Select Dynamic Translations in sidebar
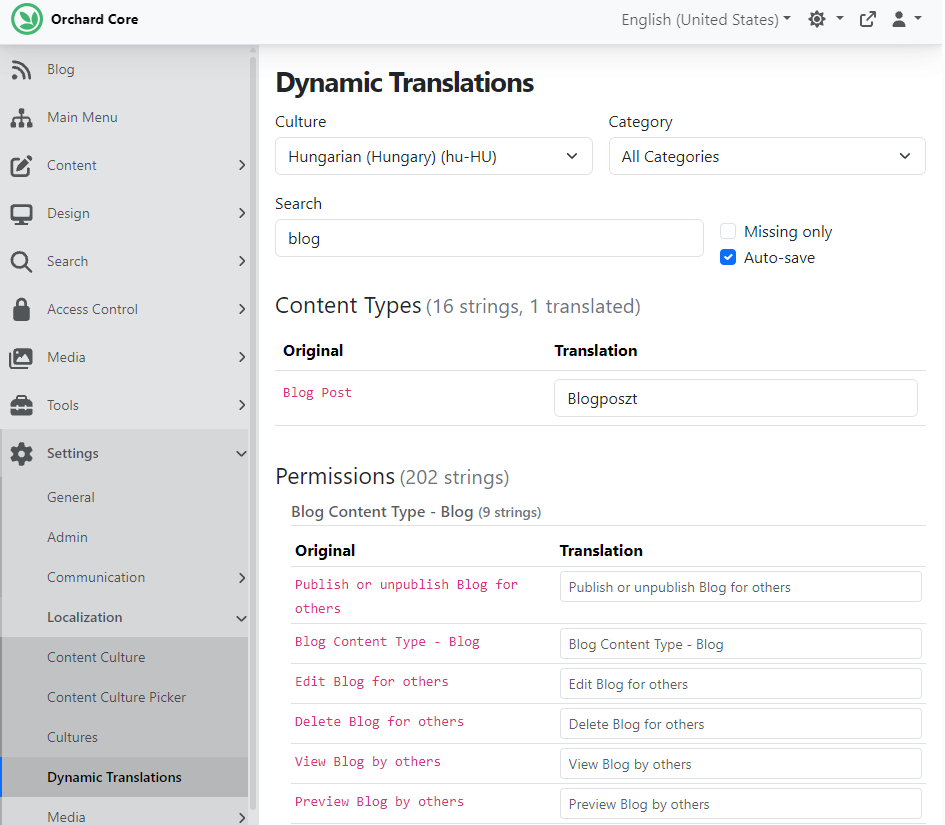 115,777
